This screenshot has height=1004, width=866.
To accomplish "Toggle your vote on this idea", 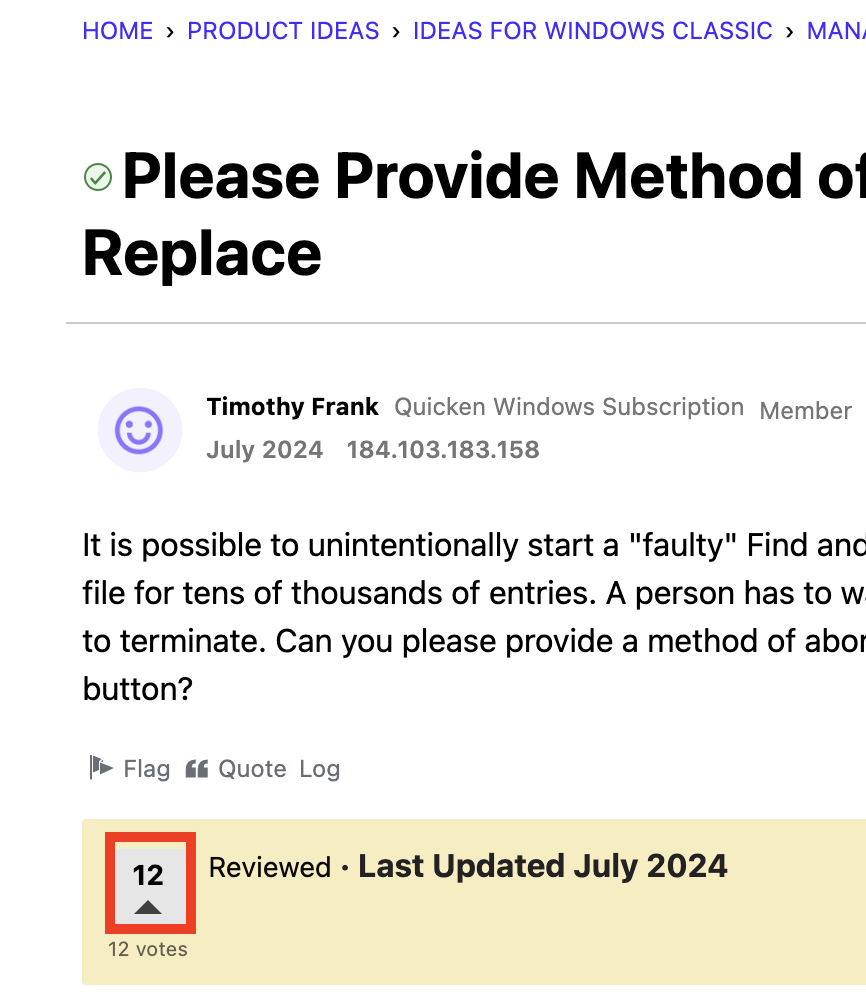I will coord(150,883).
